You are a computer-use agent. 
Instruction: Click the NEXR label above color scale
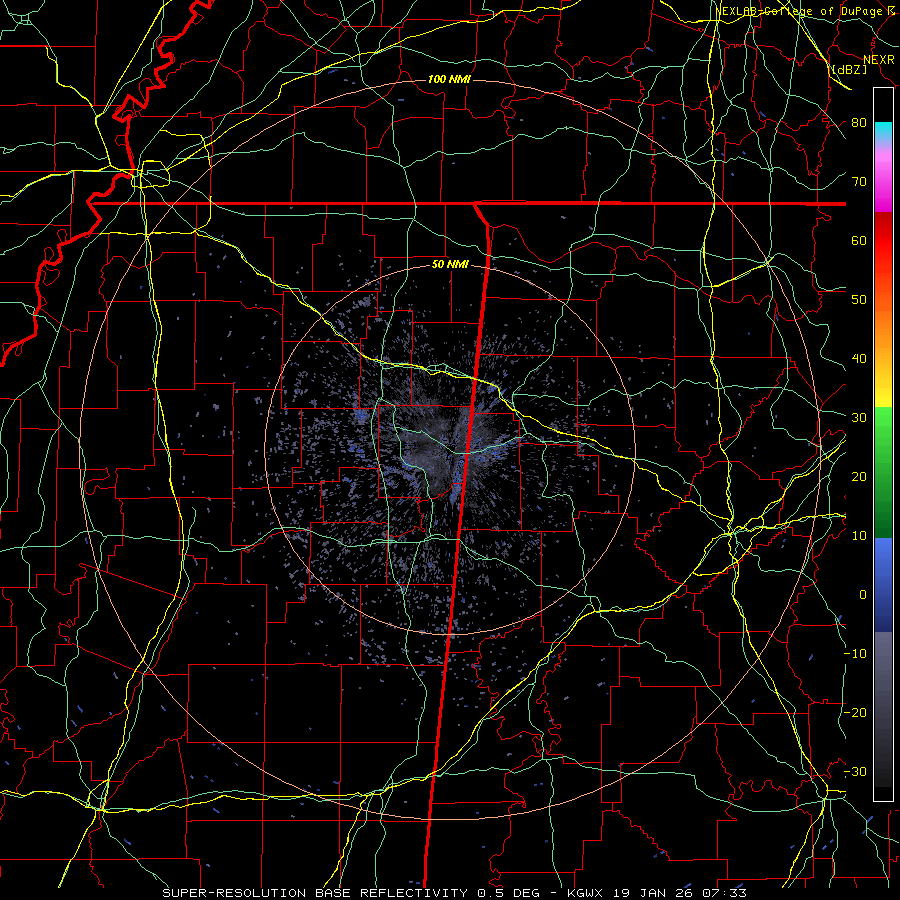pyautogui.click(x=879, y=60)
